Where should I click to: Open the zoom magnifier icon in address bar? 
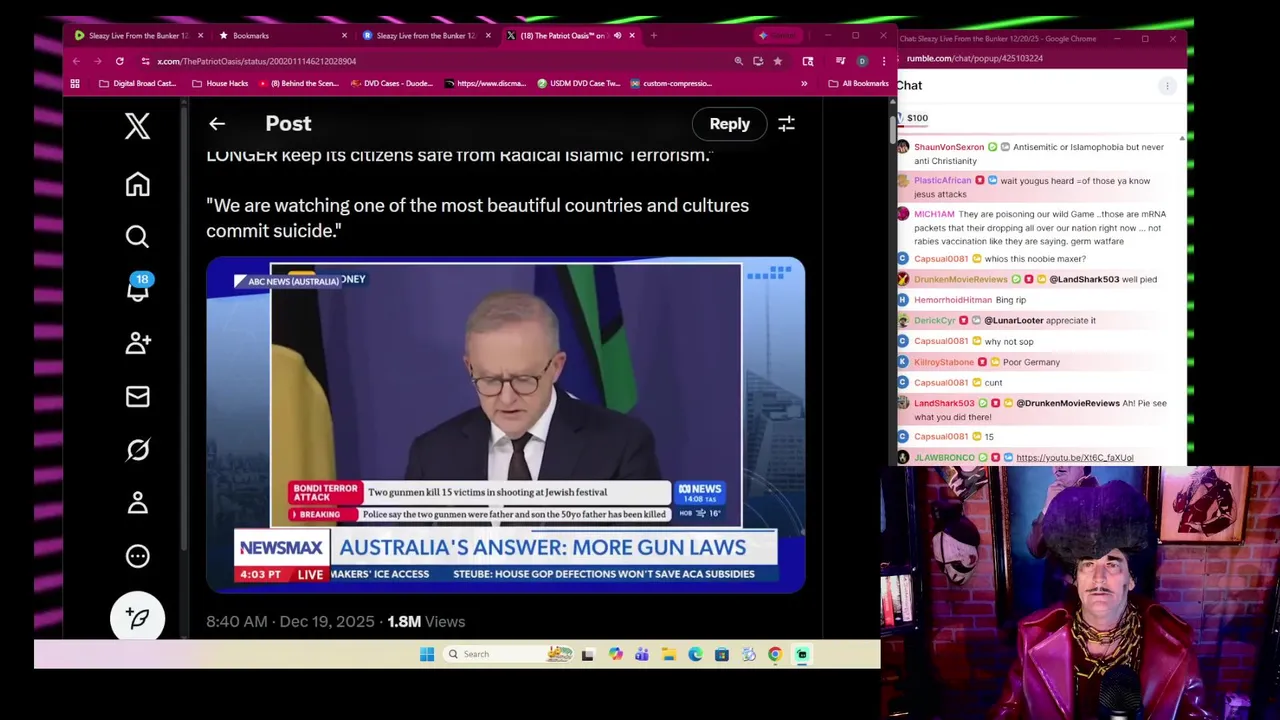739,61
